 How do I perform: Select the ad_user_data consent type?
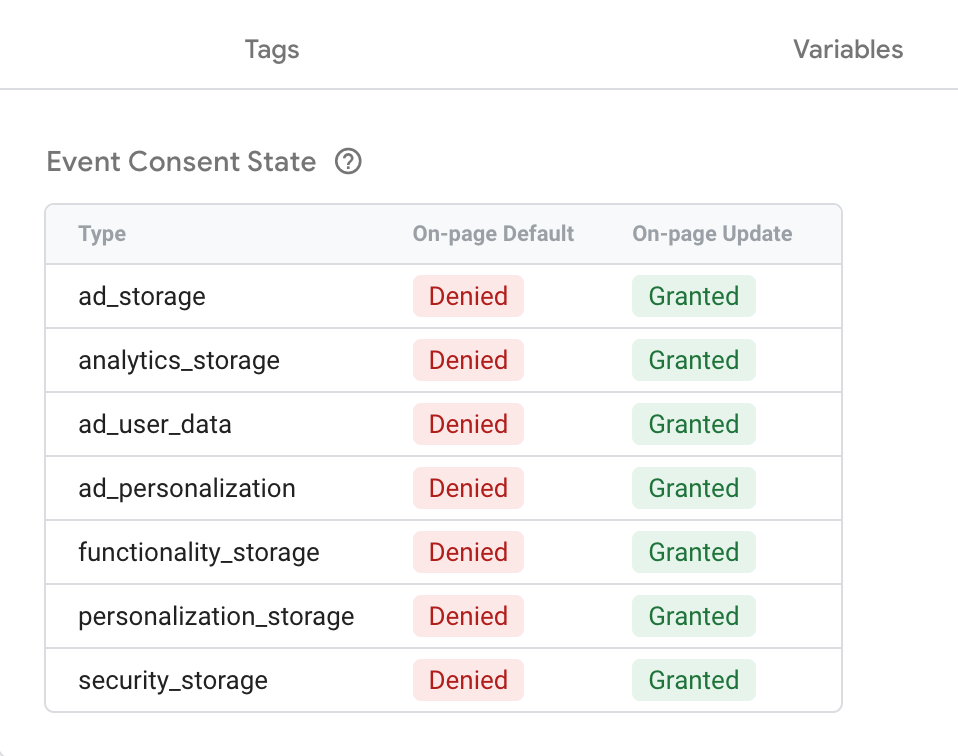pyautogui.click(x=155, y=424)
